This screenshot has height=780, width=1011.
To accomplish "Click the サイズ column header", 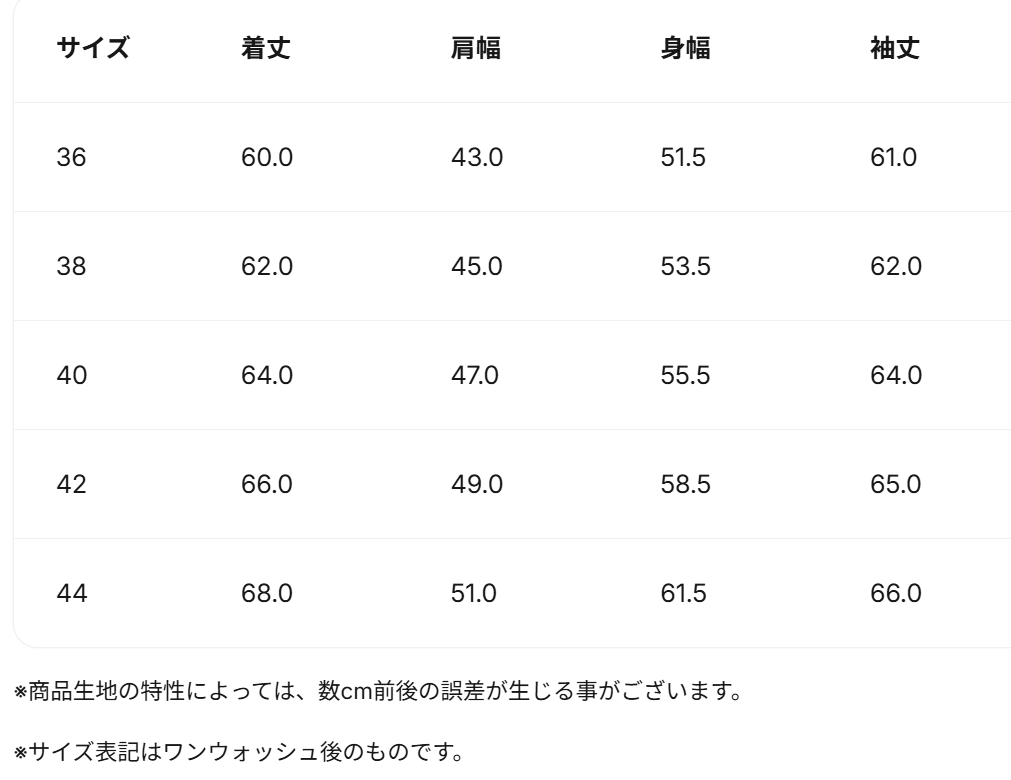I will coord(92,48).
